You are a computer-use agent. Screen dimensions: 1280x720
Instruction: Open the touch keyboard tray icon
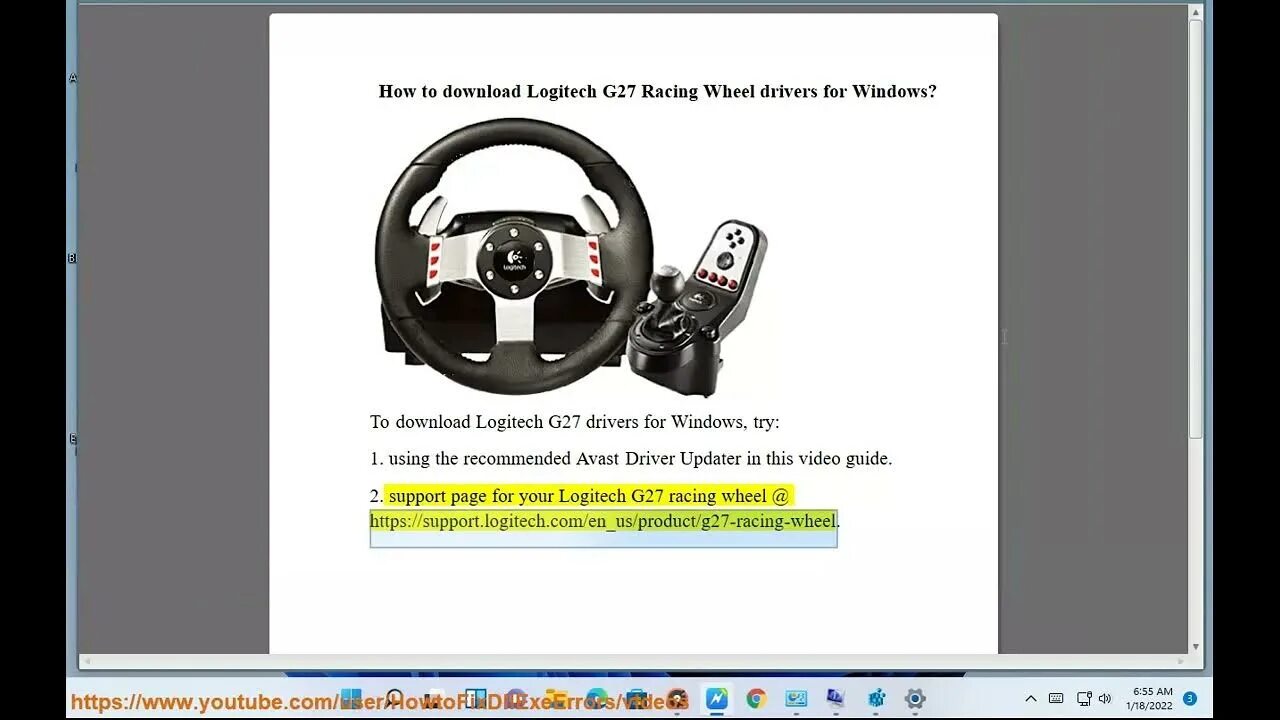pyautogui.click(x=1056, y=699)
